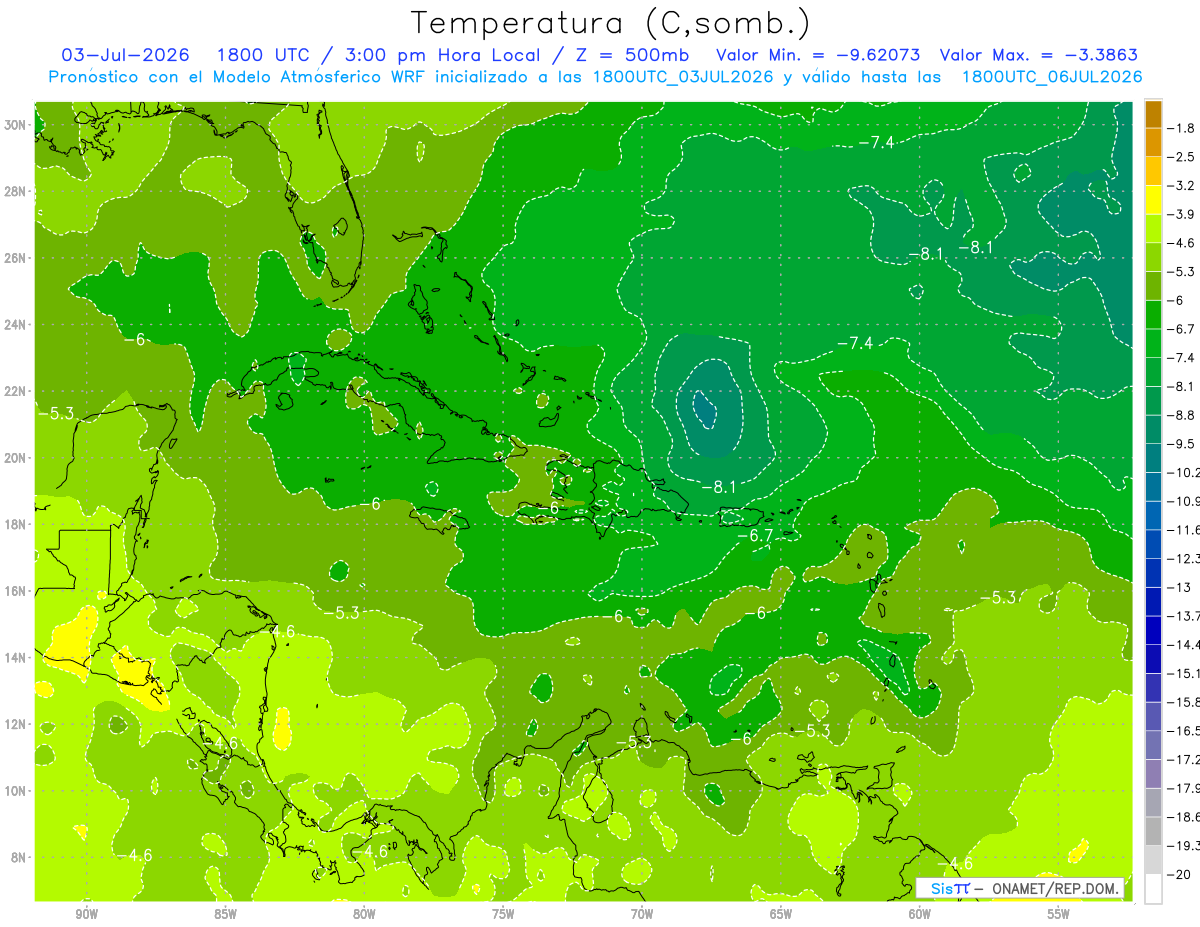Click the 20N latitude axis label
The image size is (1200, 927).
click(x=16, y=458)
